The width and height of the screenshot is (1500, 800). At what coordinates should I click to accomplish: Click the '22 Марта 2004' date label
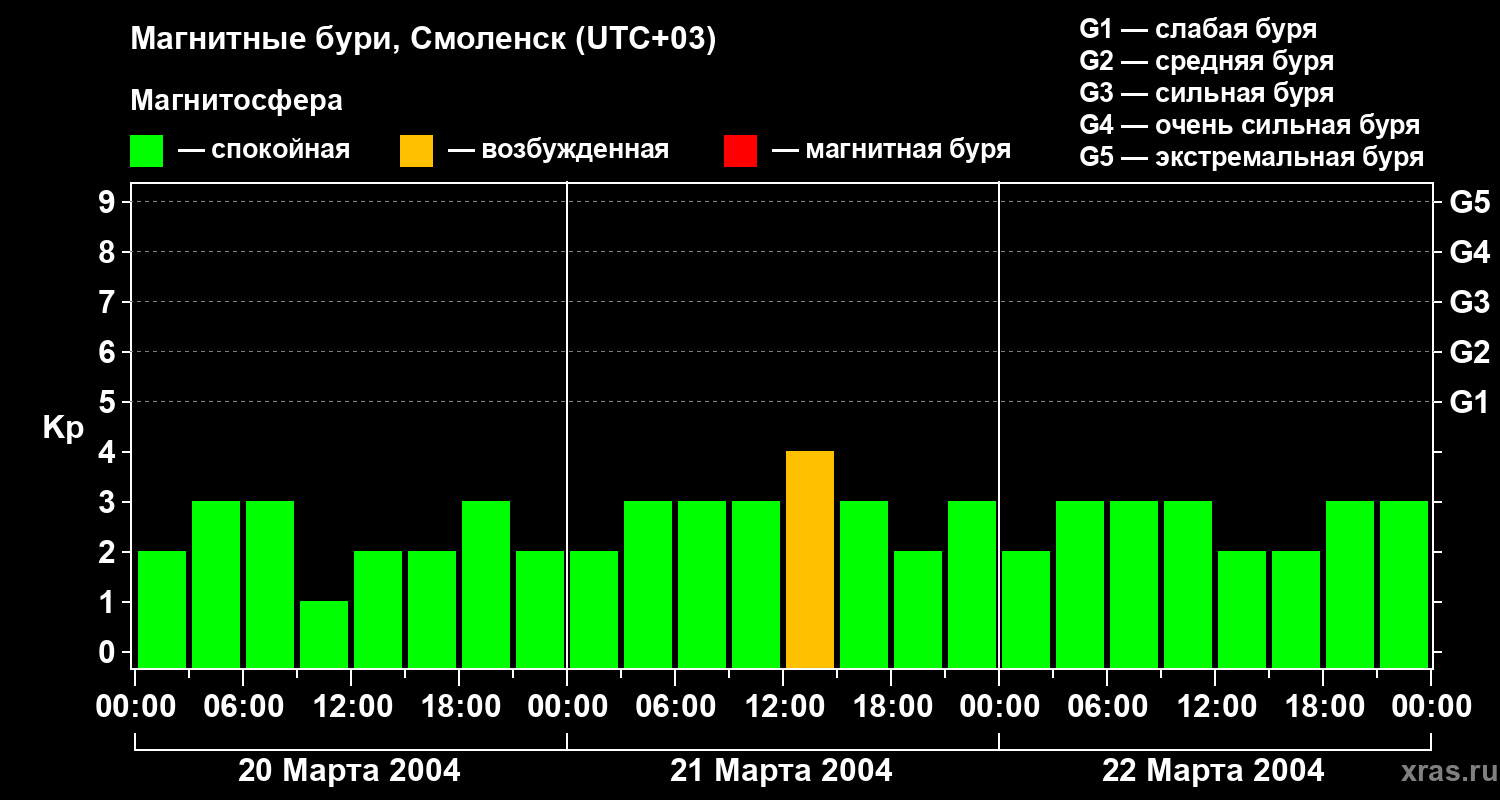tap(1213, 771)
